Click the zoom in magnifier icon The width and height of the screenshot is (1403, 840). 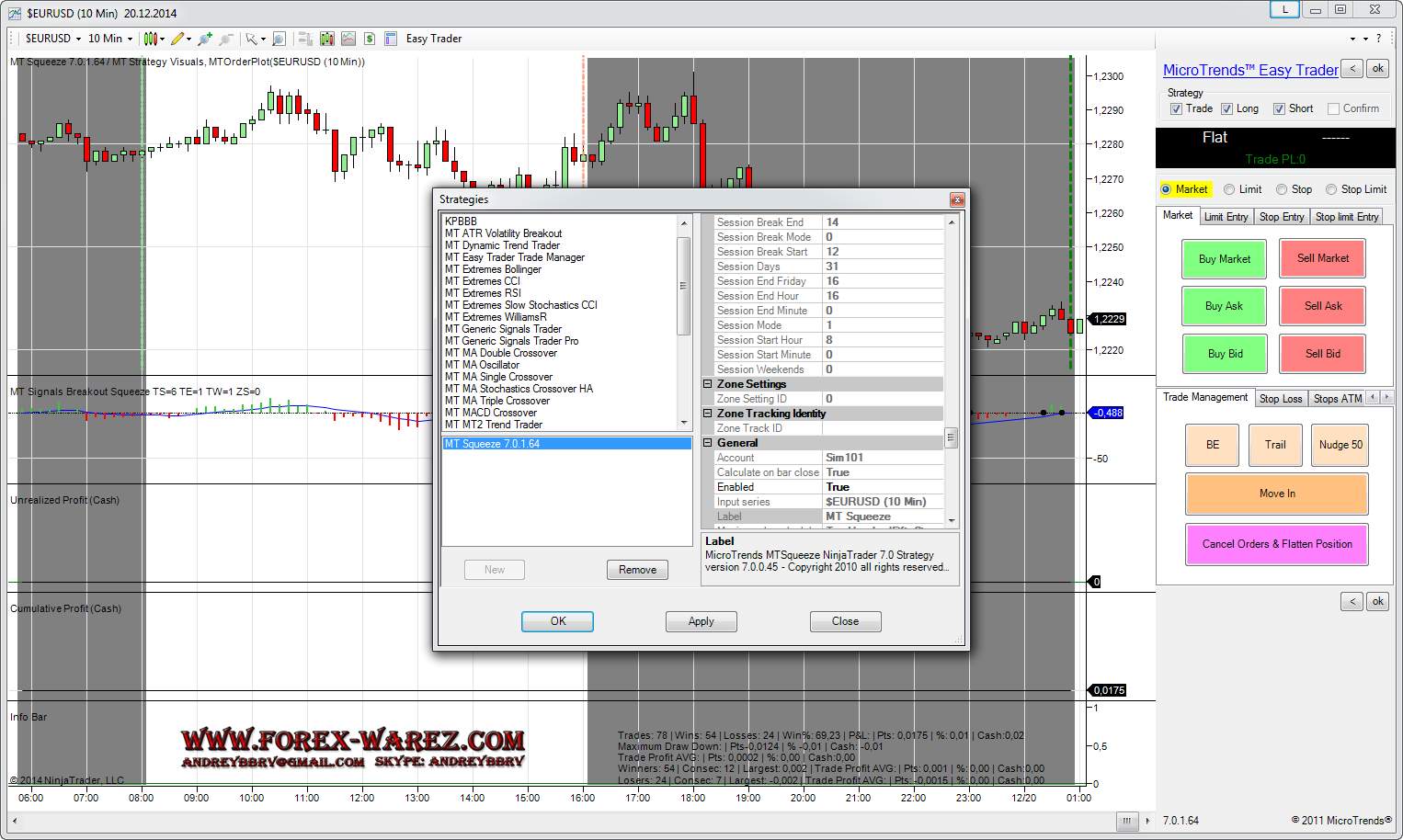pyautogui.click(x=204, y=39)
